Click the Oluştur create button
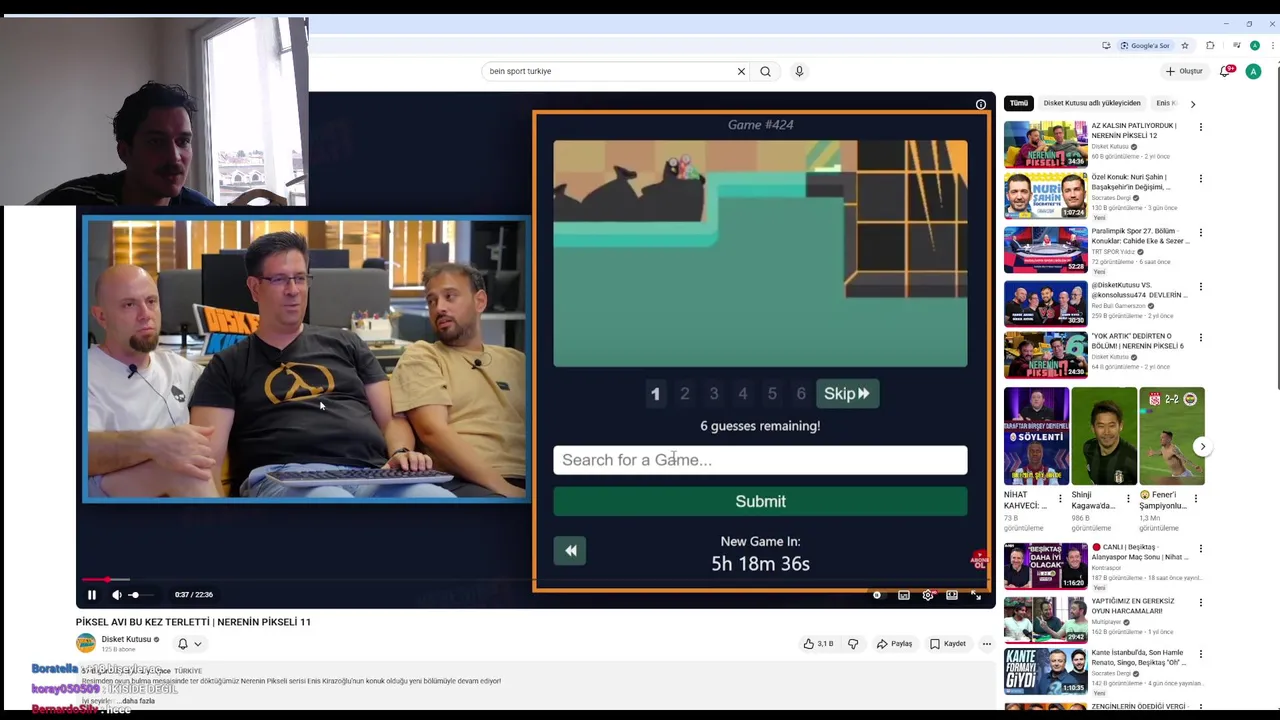This screenshot has width=1280, height=720. 1184,71
